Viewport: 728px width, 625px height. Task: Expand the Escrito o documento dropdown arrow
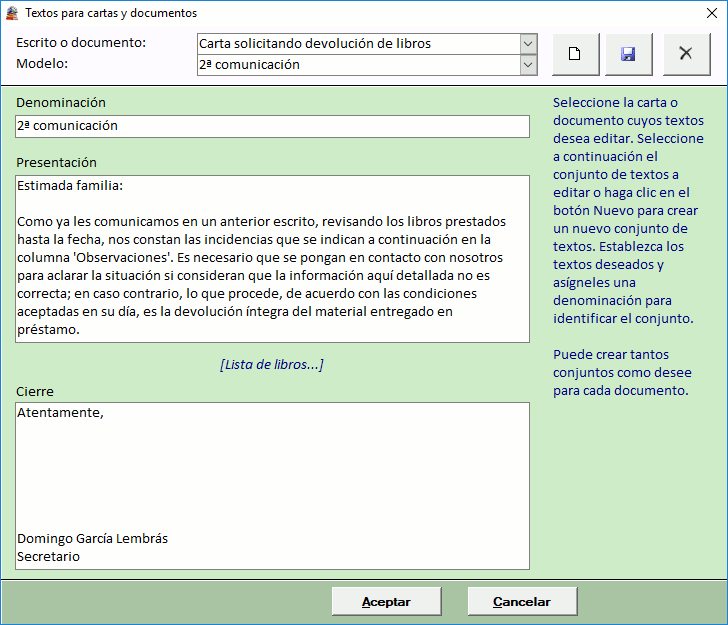pyautogui.click(x=528, y=44)
